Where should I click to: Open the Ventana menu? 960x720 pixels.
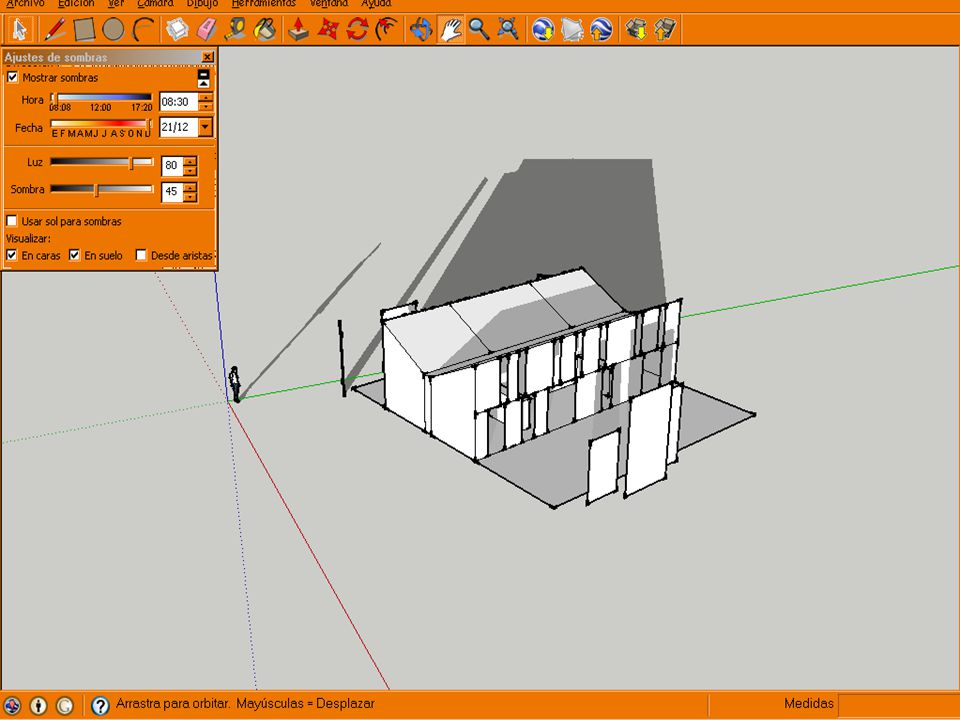pos(329,4)
